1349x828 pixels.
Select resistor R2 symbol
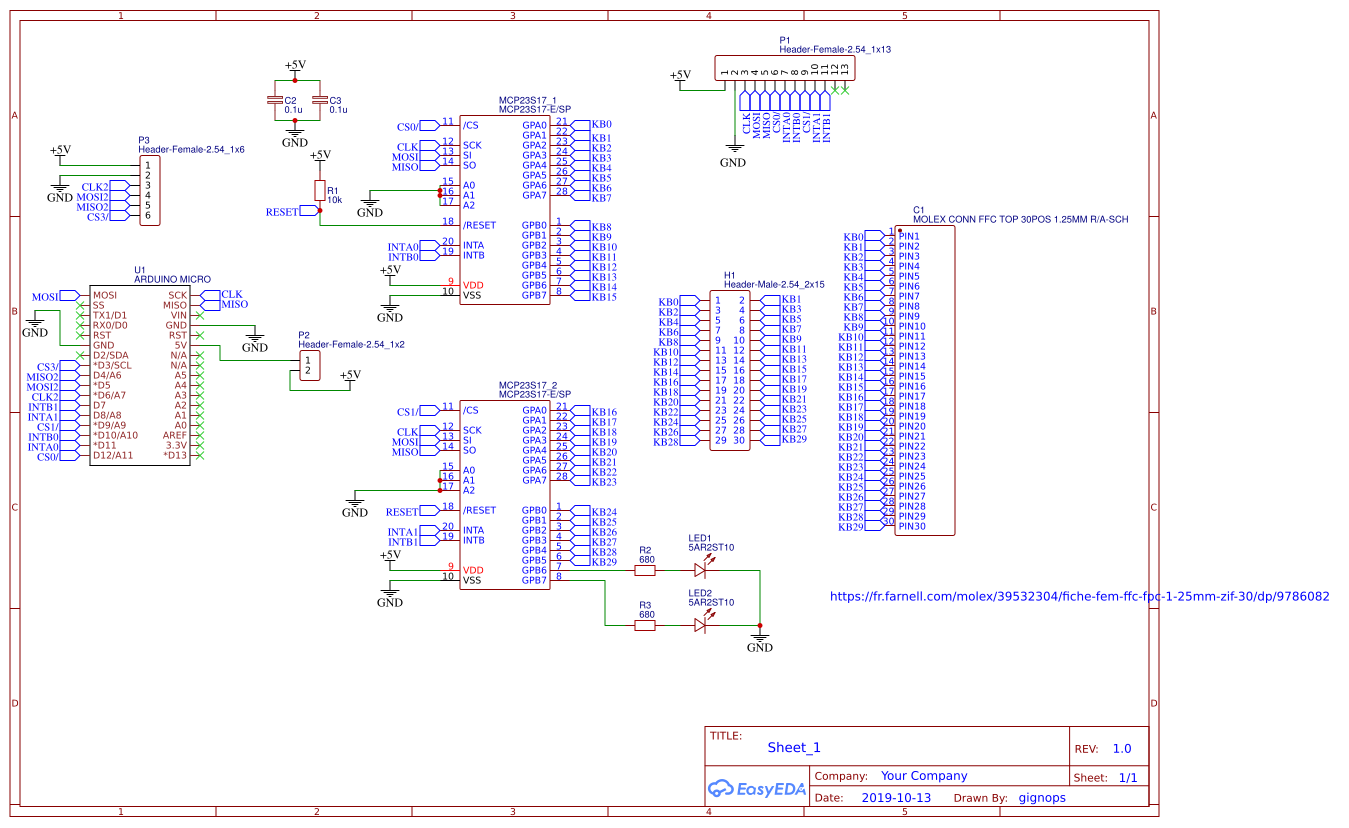pyautogui.click(x=646, y=571)
